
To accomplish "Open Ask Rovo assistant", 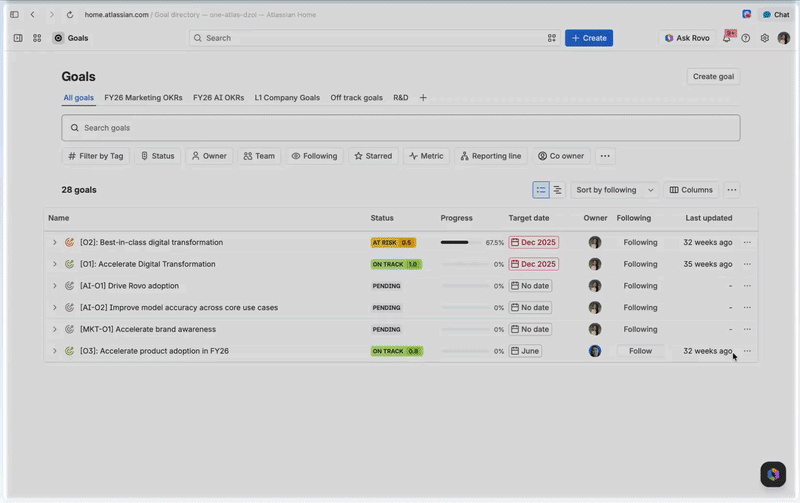I will [x=687, y=38].
